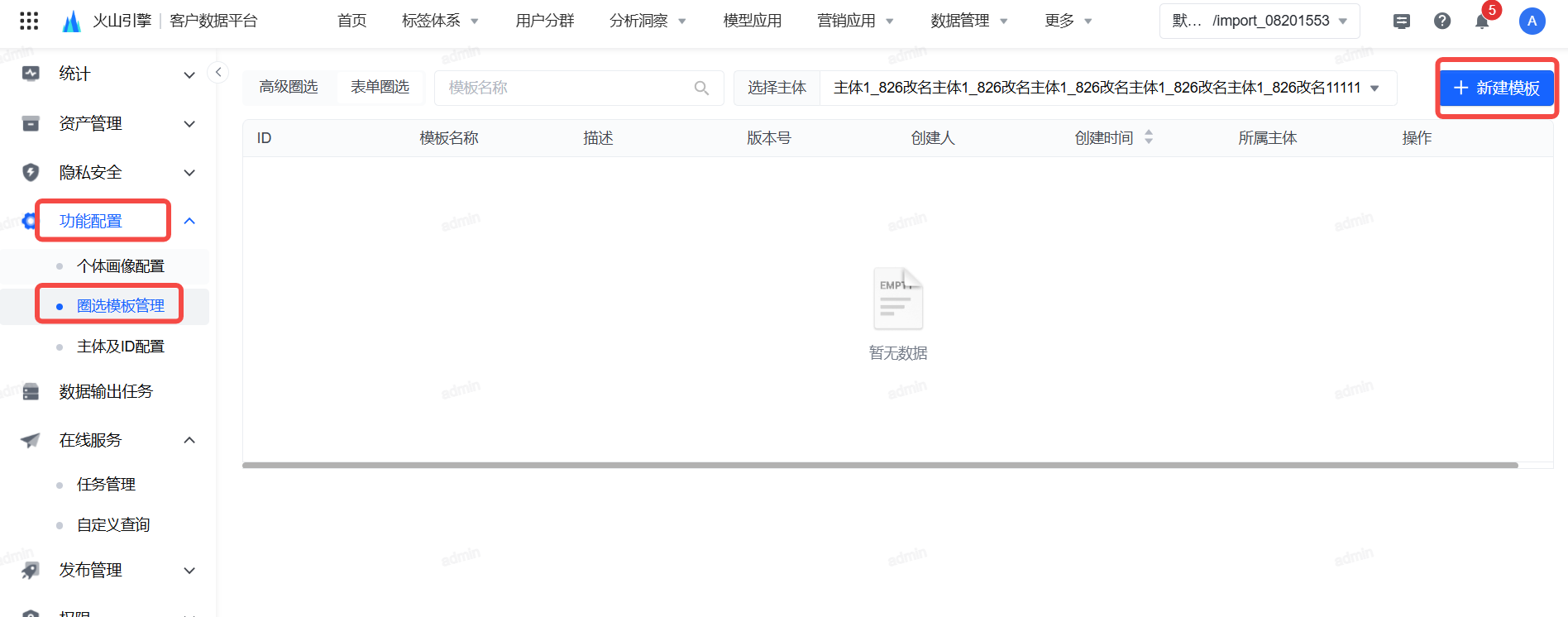Image resolution: width=1568 pixels, height=617 pixels.
Task: Go to the 模型应用 nav item
Action: pos(753,21)
